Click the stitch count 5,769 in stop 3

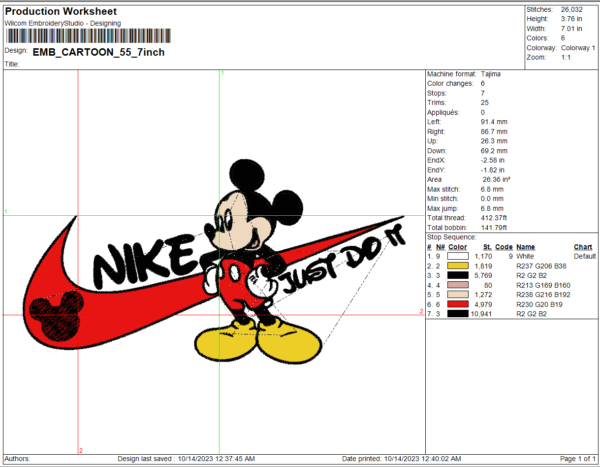[x=483, y=275]
